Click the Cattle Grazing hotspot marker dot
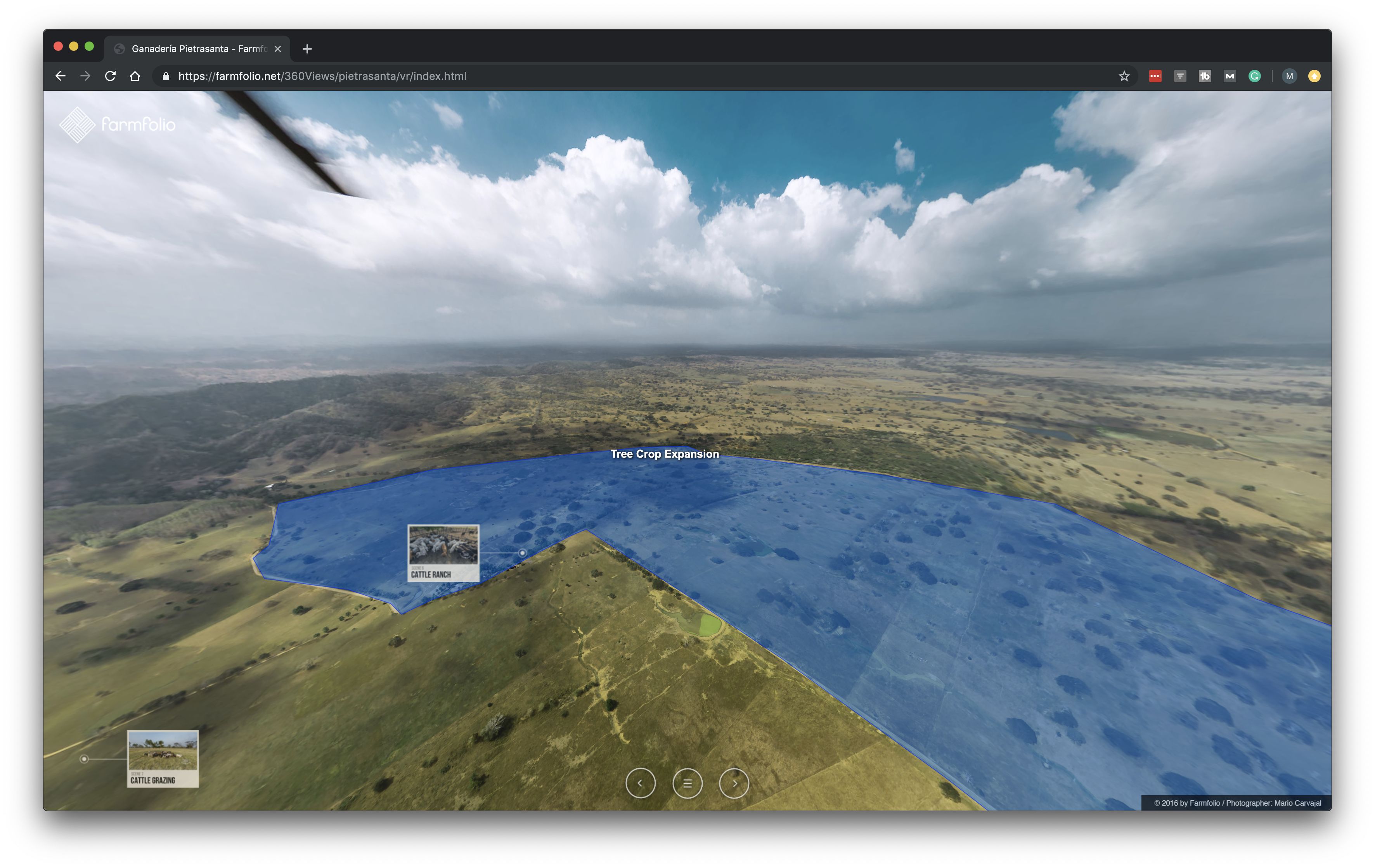Image resolution: width=1375 pixels, height=868 pixels. pos(84,758)
